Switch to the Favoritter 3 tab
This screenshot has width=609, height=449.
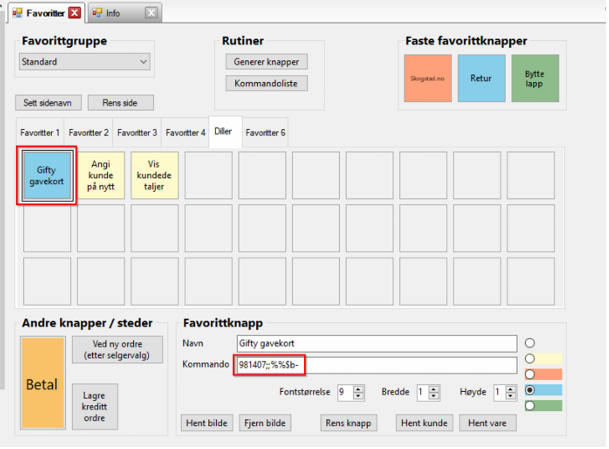pyautogui.click(x=137, y=132)
